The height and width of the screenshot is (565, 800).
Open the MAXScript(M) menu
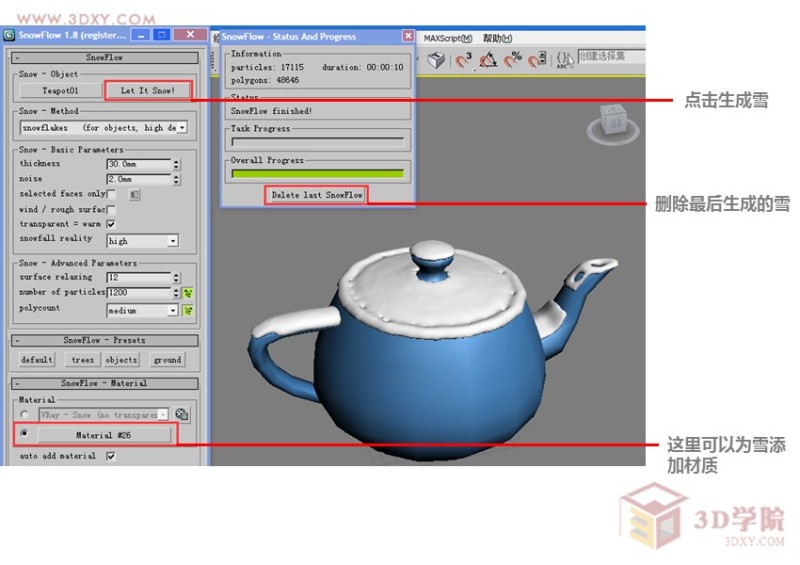coord(447,38)
